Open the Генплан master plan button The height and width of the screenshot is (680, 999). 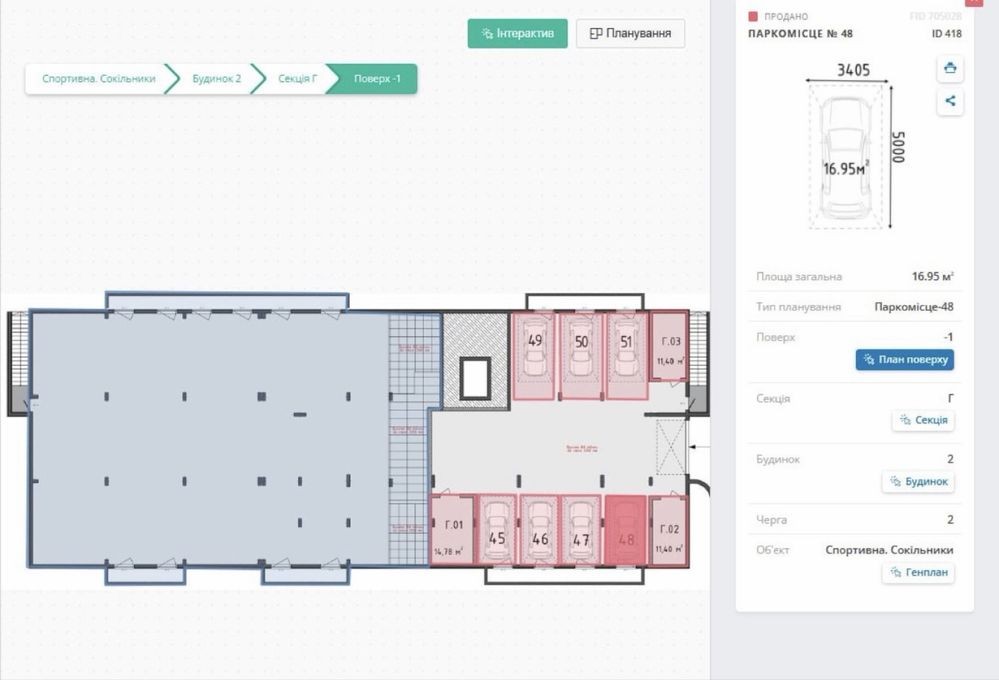pos(917,573)
